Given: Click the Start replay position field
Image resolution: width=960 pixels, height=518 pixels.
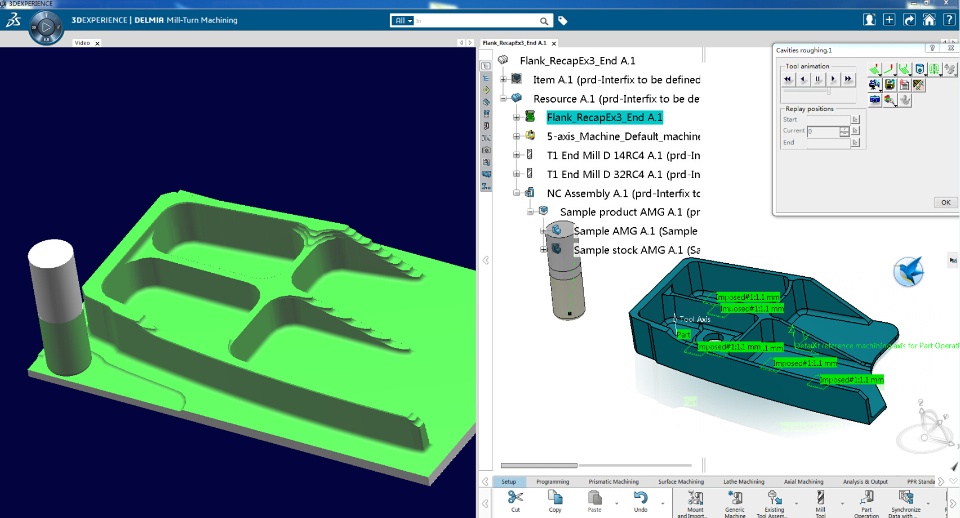Looking at the screenshot, I should click(828, 119).
